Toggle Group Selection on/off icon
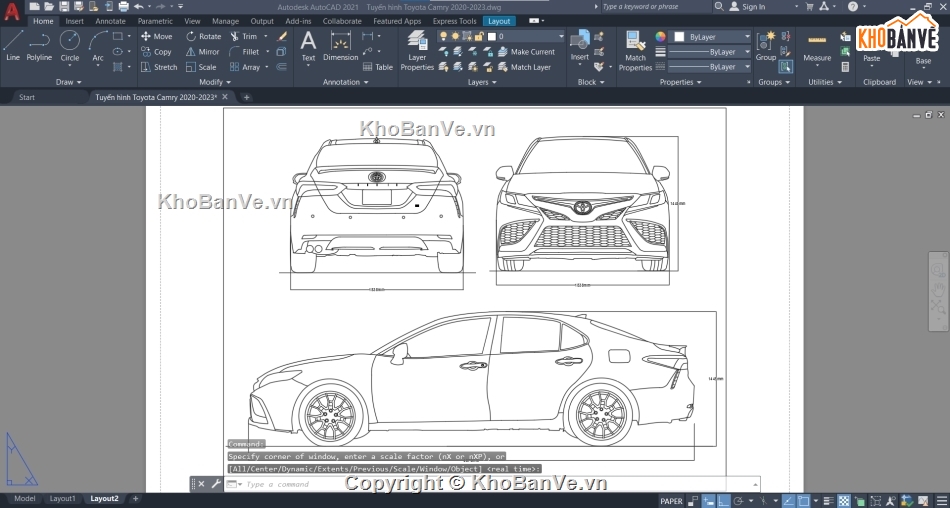This screenshot has height=508, width=950. point(786,67)
